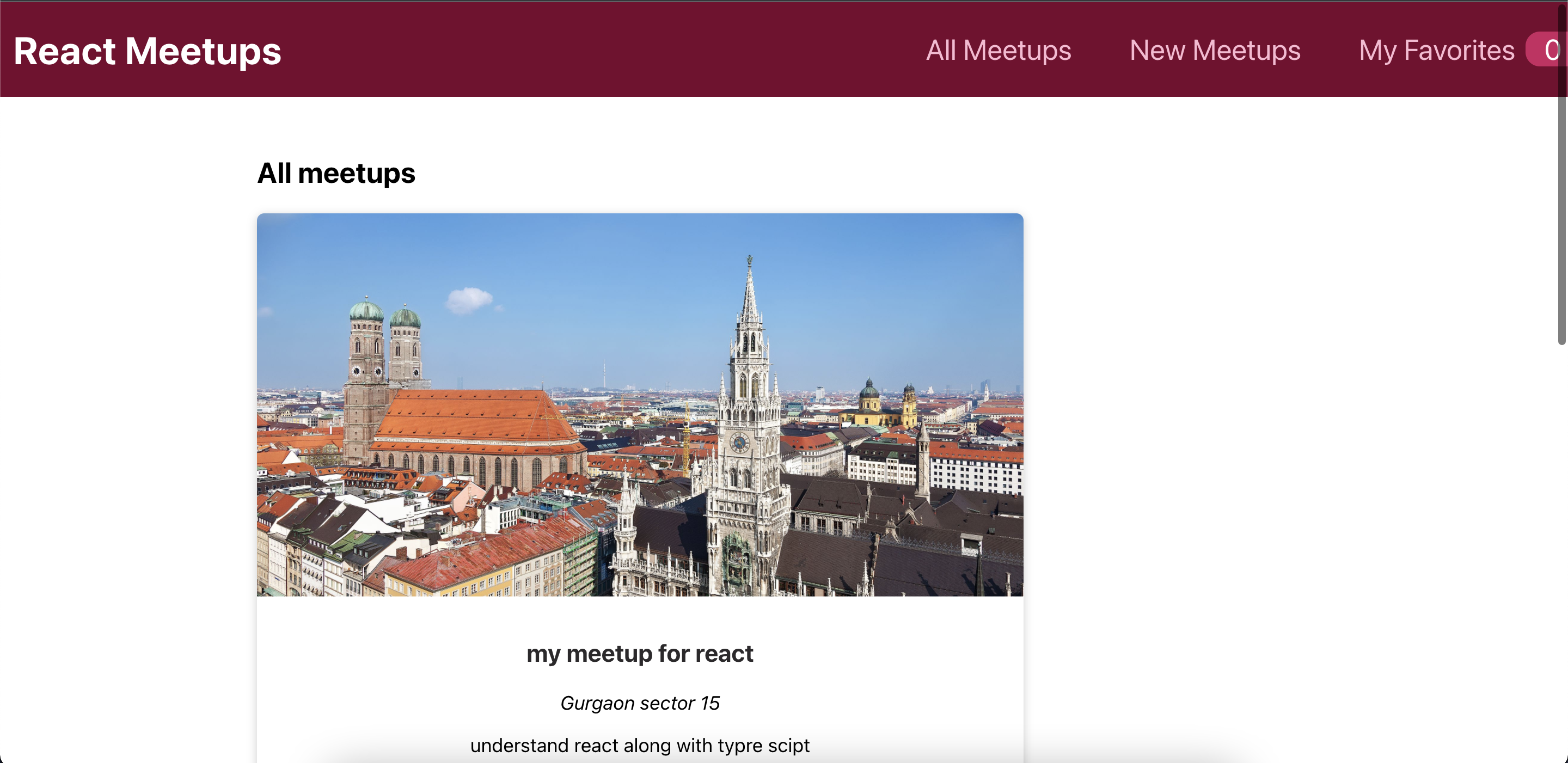Click the "my meetup for react" title
This screenshot has height=763, width=1568.
point(640,654)
